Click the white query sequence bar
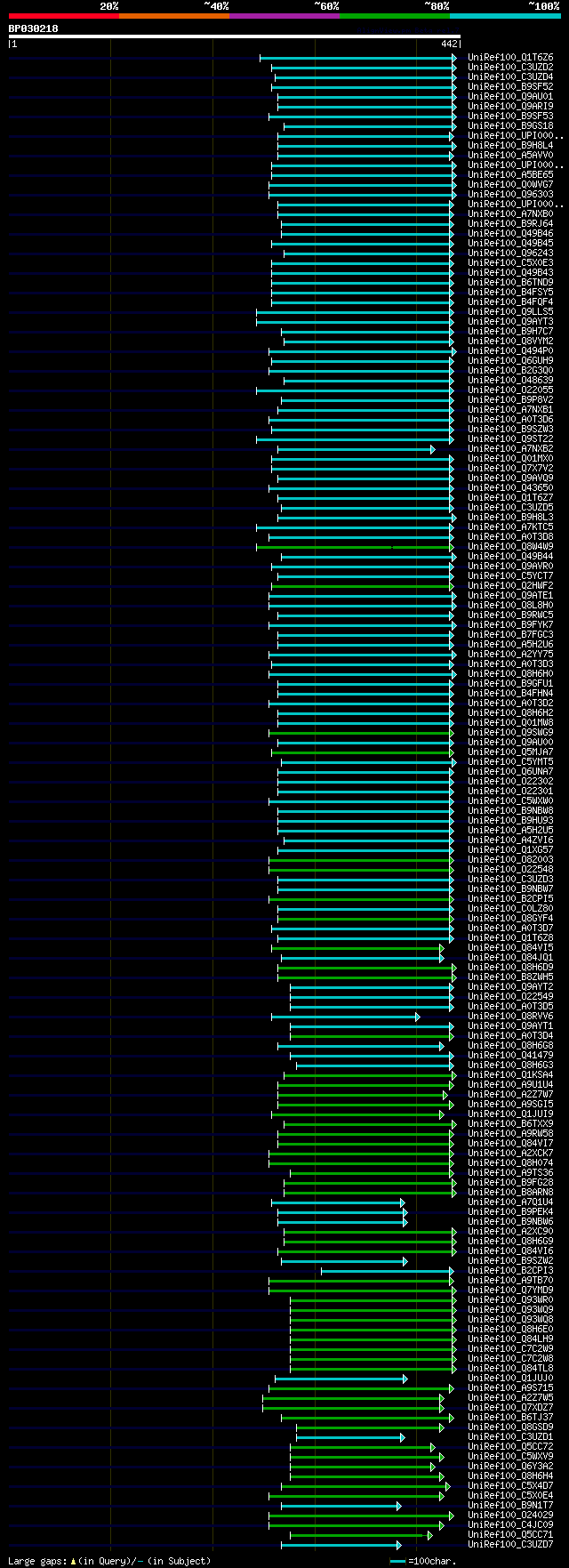Screen dimensions: 569x1568 [235, 36]
